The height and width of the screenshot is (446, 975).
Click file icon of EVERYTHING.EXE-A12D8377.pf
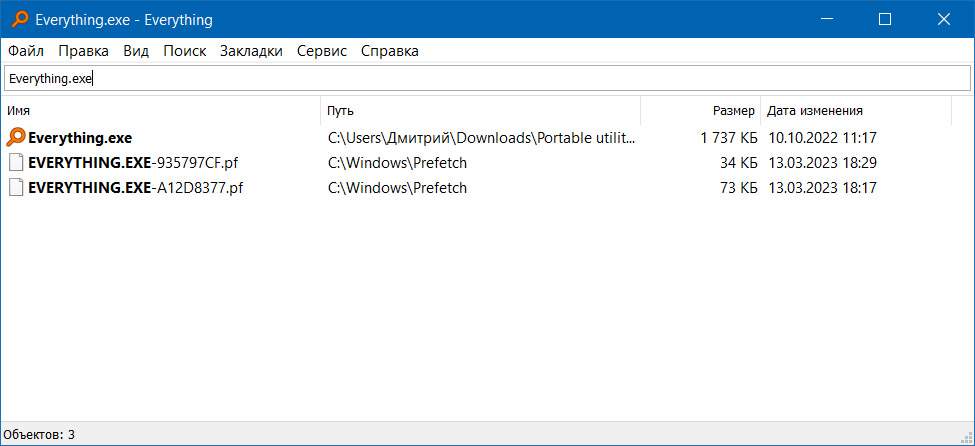click(x=17, y=188)
